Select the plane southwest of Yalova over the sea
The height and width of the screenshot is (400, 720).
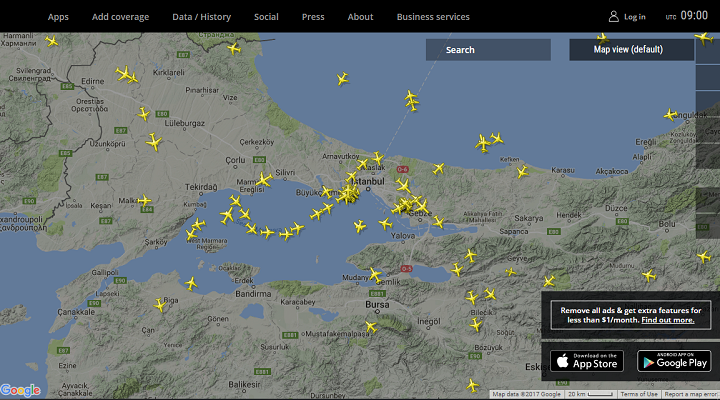[x=360, y=226]
